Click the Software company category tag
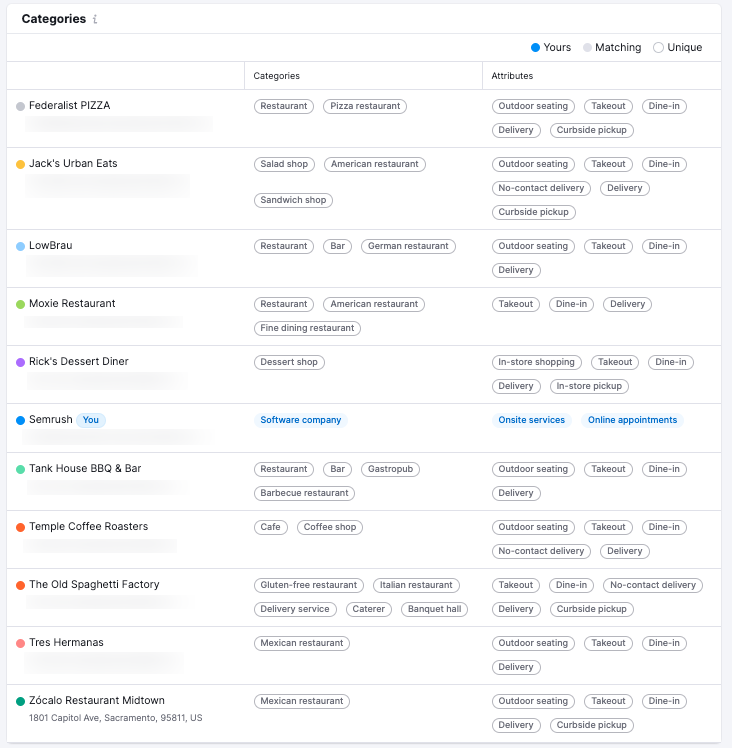Viewport: 732px width, 748px height. [300, 420]
